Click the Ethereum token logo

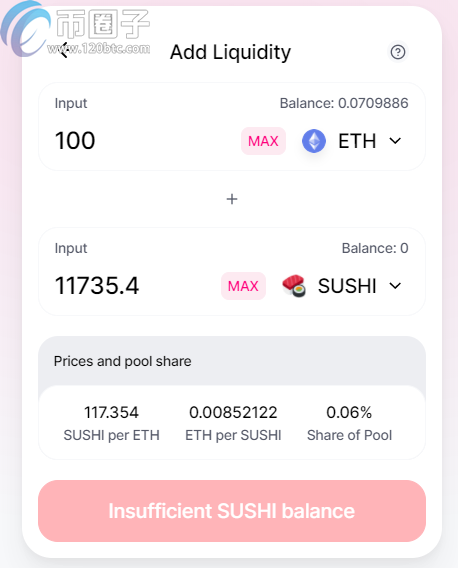click(x=314, y=141)
